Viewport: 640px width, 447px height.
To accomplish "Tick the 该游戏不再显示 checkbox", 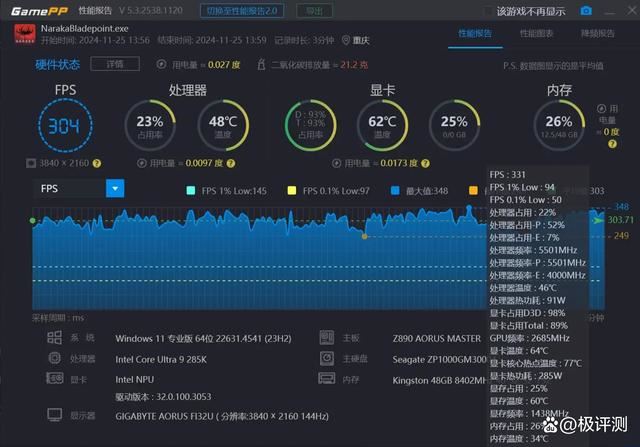I will coord(487,11).
